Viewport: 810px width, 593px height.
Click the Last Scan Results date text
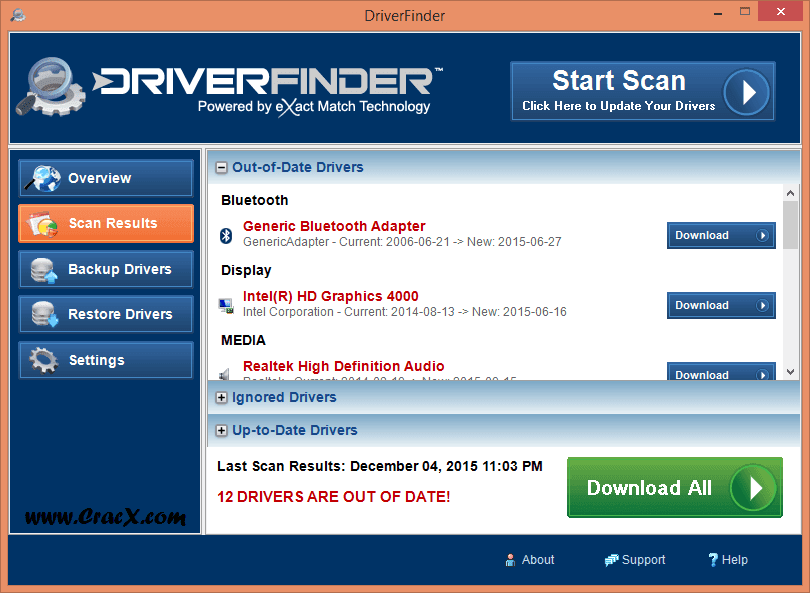tap(380, 466)
